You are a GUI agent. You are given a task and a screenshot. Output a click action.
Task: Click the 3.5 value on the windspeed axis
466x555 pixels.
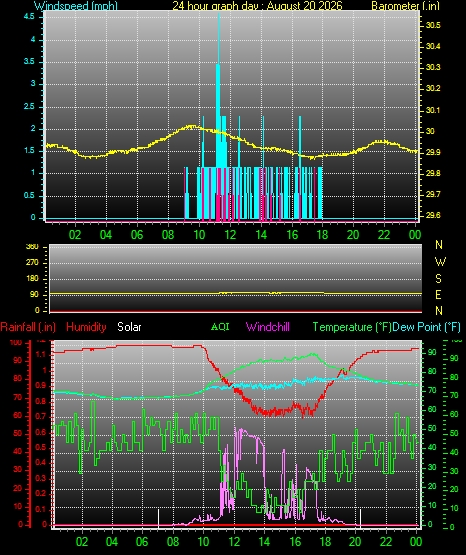click(29, 61)
